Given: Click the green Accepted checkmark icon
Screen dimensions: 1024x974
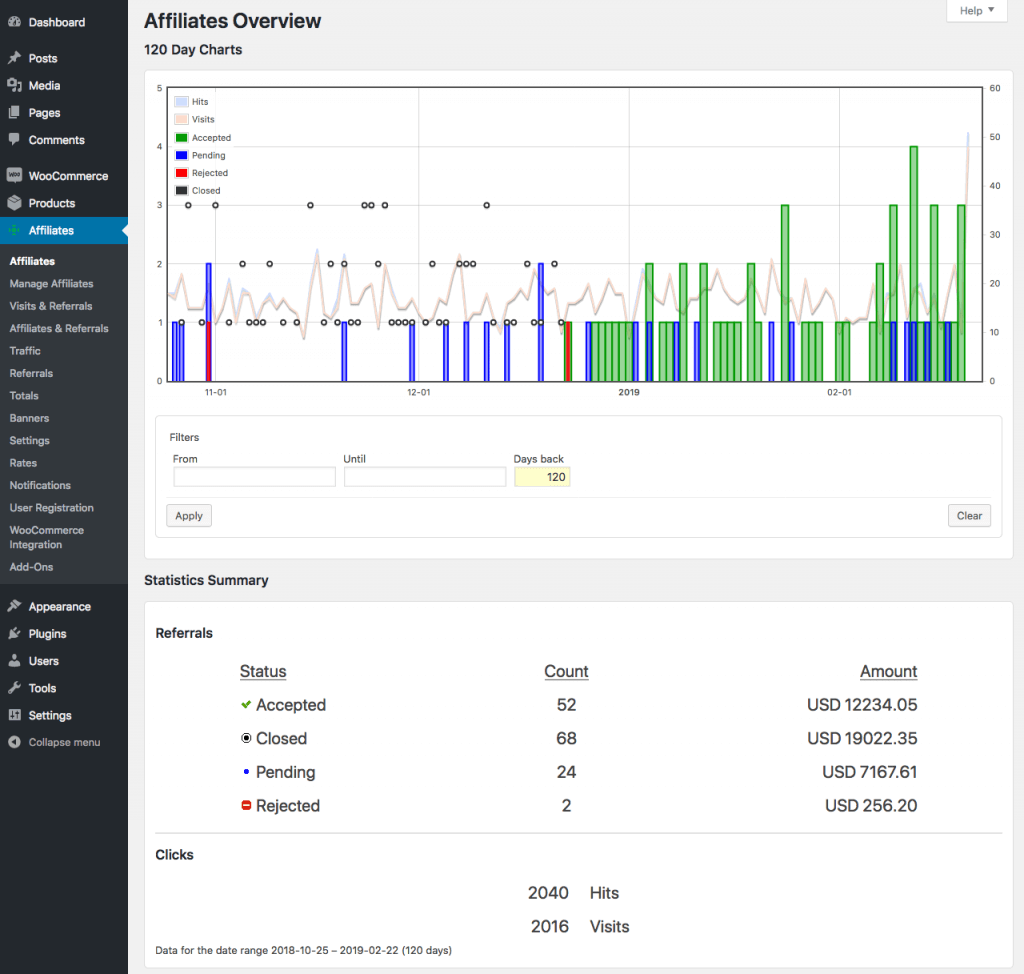Looking at the screenshot, I should pos(246,704).
